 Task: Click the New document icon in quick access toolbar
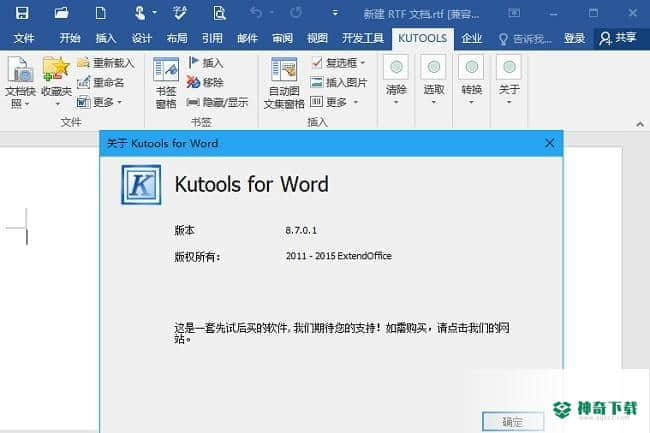(x=100, y=13)
